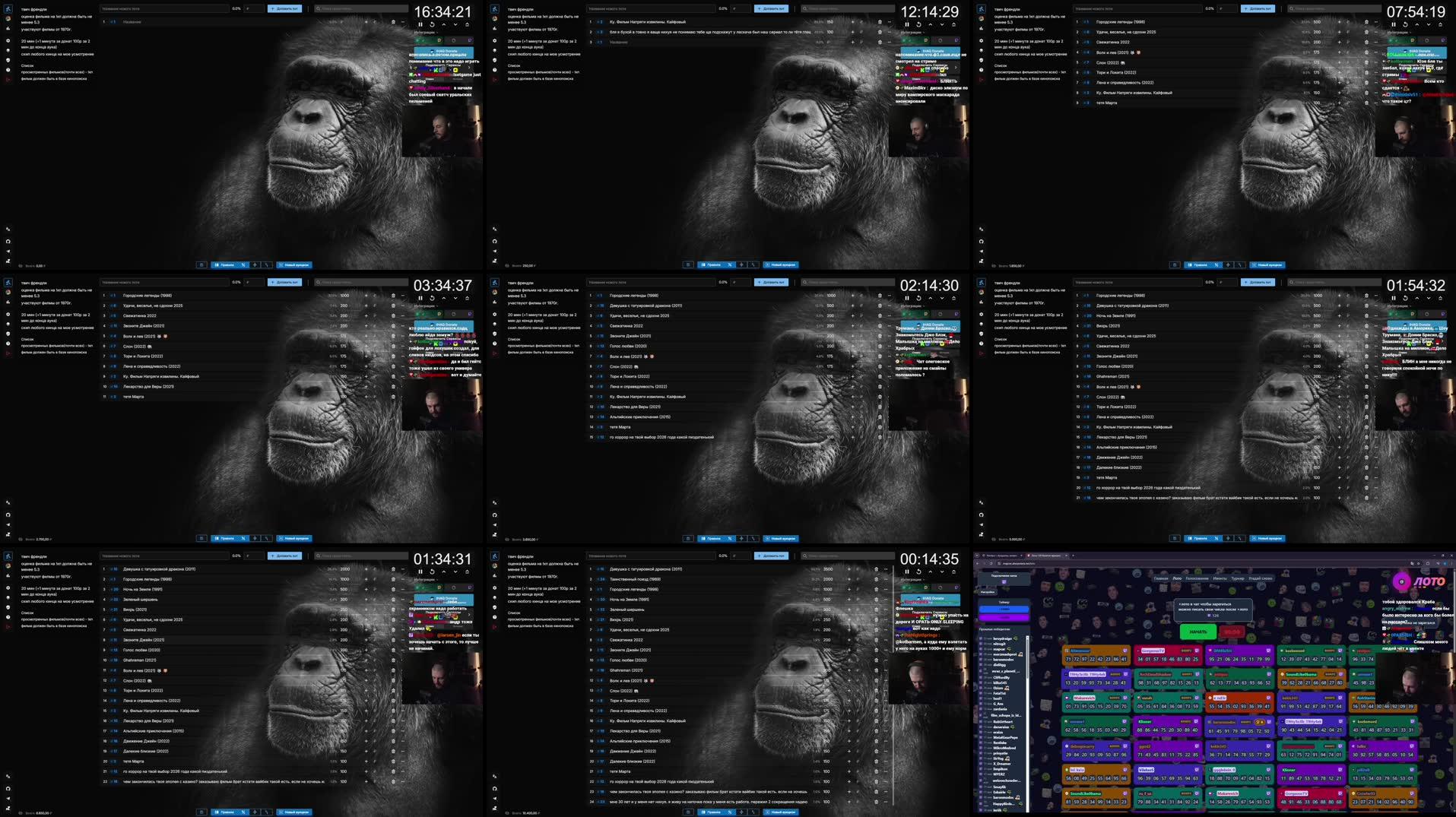Click the wand icon in the bottom bar of 03:34:37
The width and height of the screenshot is (1456, 817).
267,538
